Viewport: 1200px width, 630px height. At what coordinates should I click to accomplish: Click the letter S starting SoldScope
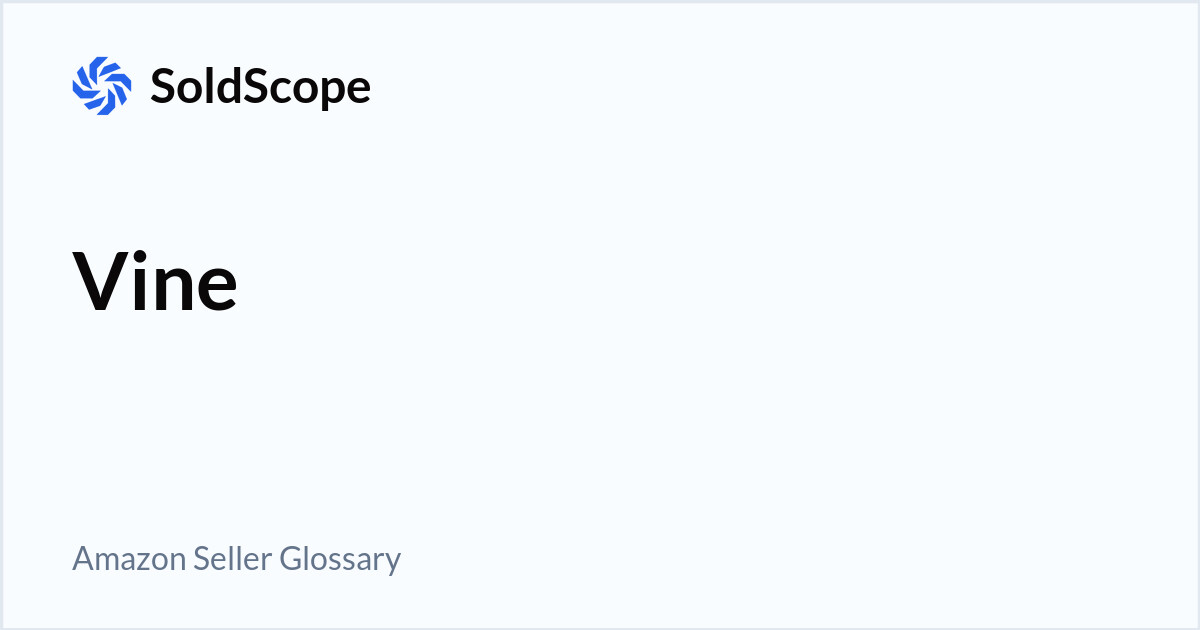pos(162,87)
